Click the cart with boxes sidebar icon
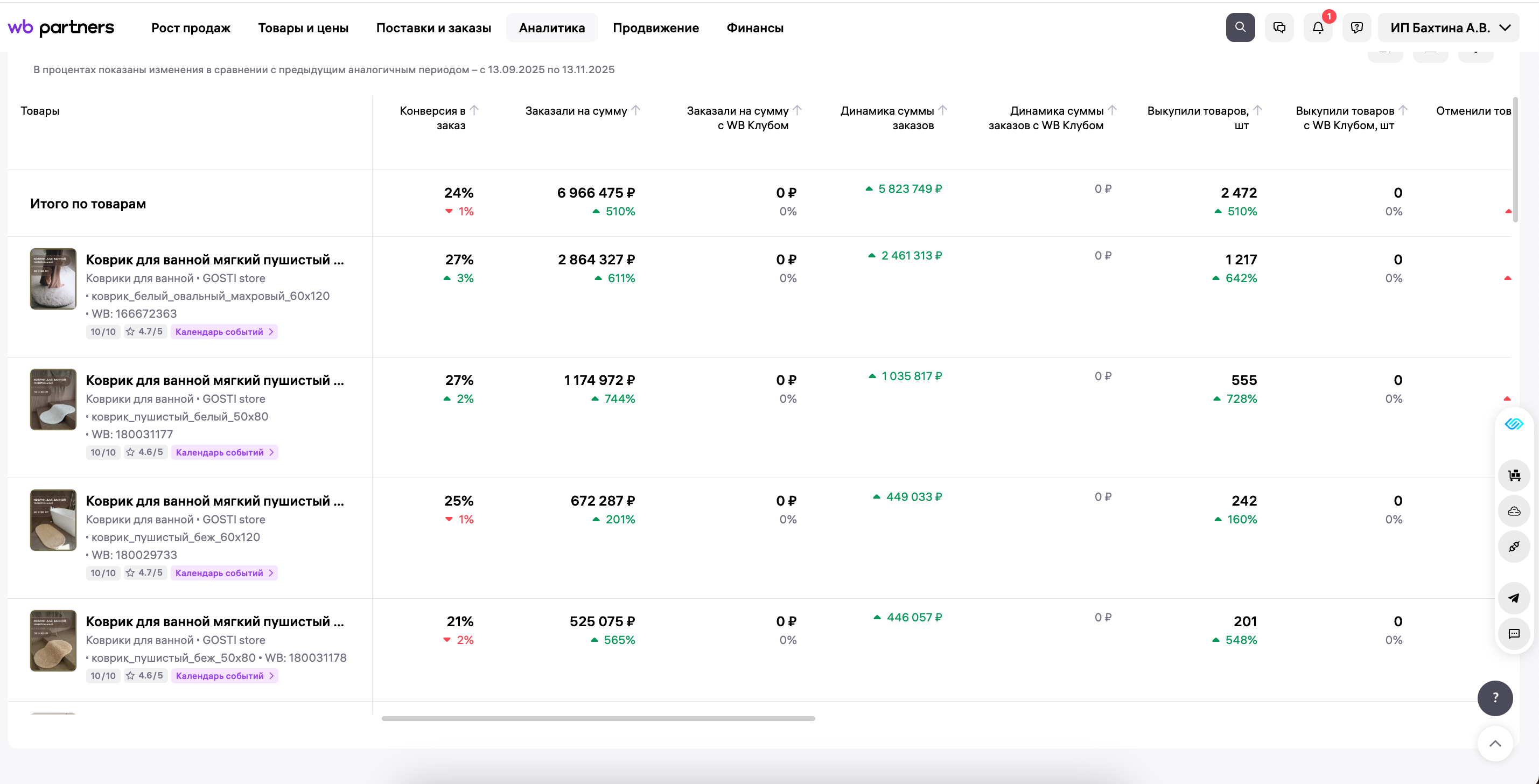Screen dimensions: 1539x784 click(x=1514, y=475)
